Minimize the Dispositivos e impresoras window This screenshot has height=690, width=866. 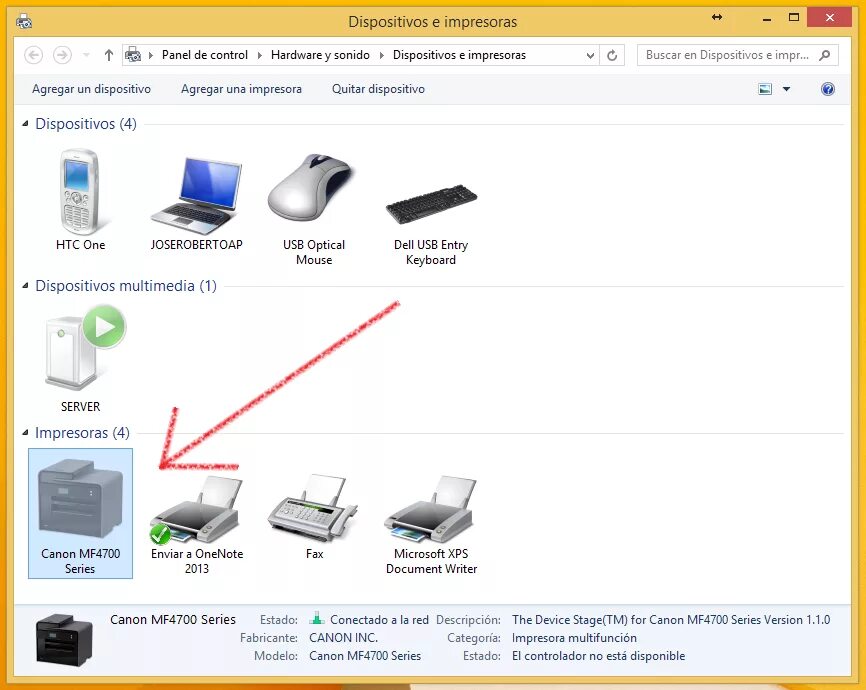click(767, 18)
